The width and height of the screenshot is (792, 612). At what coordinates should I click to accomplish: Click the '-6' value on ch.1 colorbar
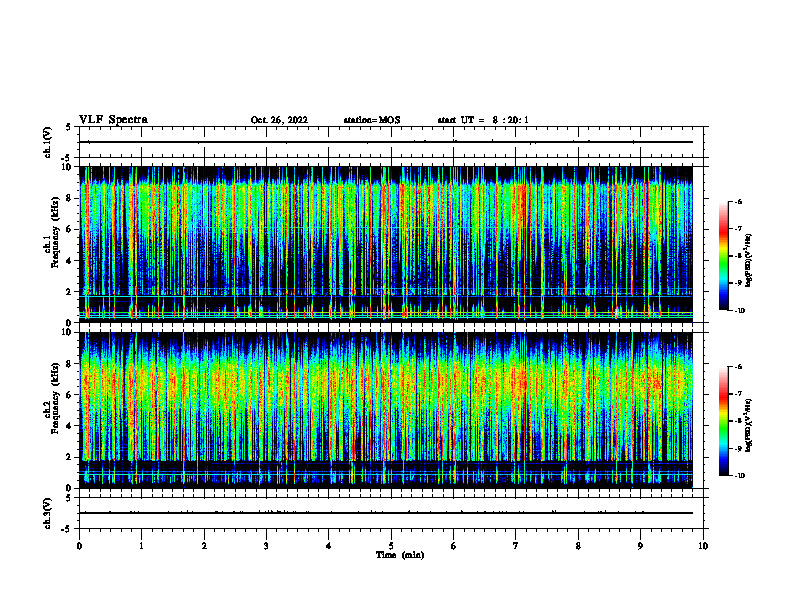737,201
